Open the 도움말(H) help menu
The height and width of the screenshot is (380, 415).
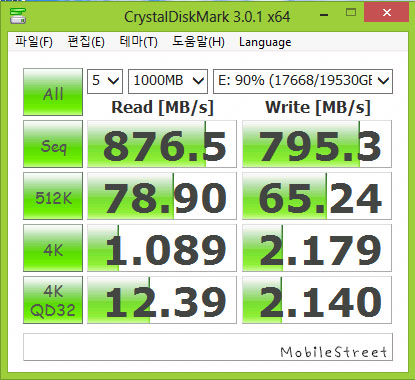pos(198,42)
